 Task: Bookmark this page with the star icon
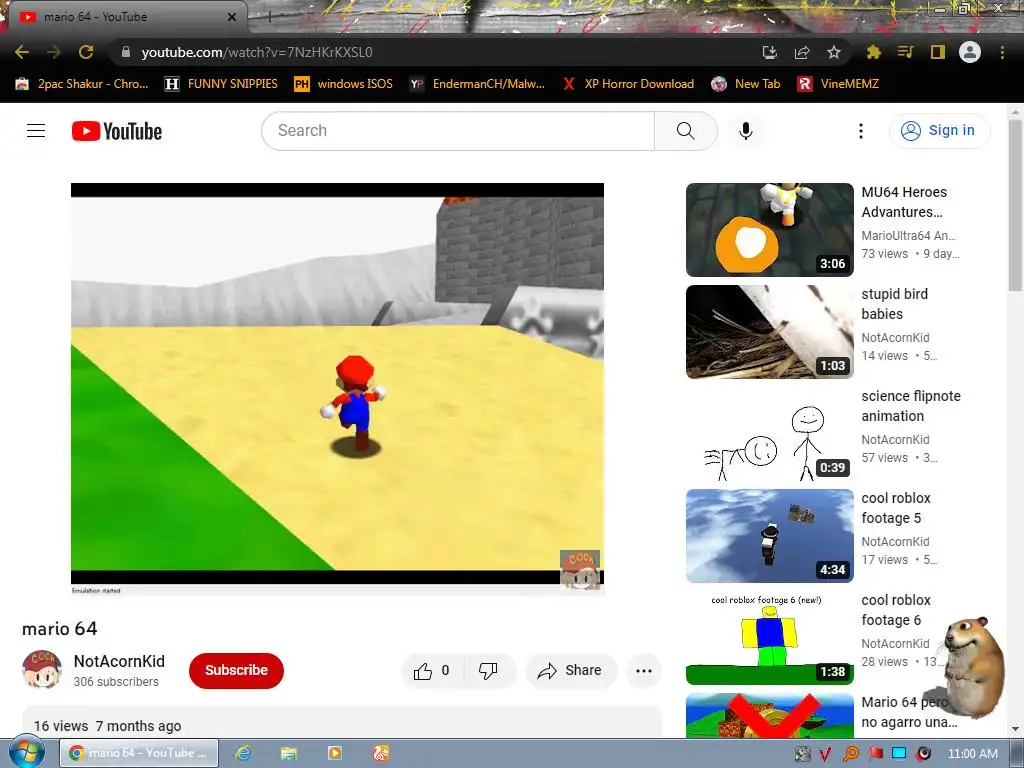(x=834, y=52)
